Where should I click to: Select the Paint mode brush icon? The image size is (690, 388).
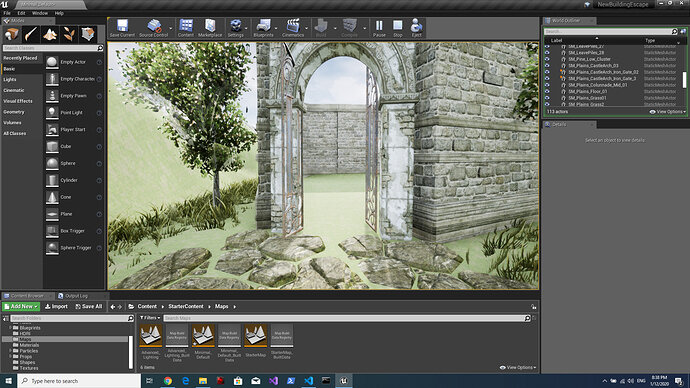point(31,34)
